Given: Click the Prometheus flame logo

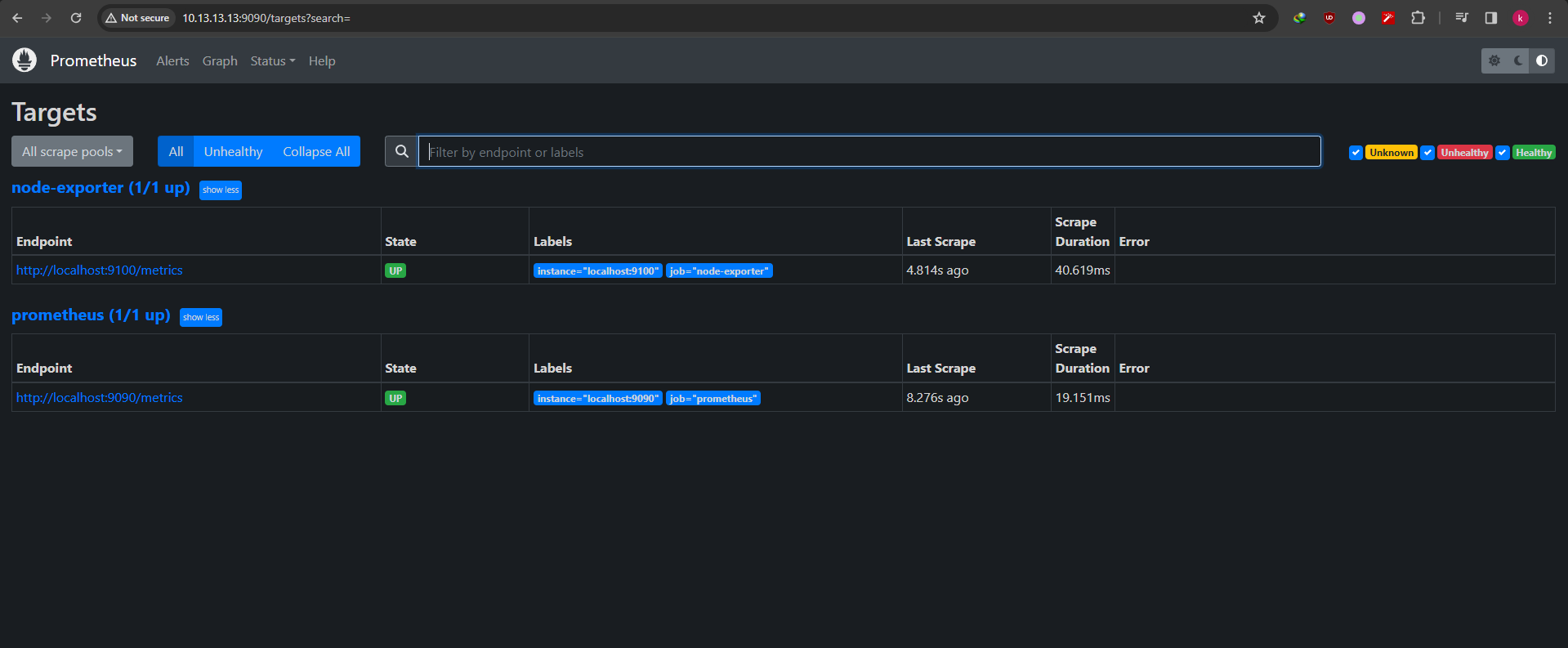Looking at the screenshot, I should tap(25, 60).
